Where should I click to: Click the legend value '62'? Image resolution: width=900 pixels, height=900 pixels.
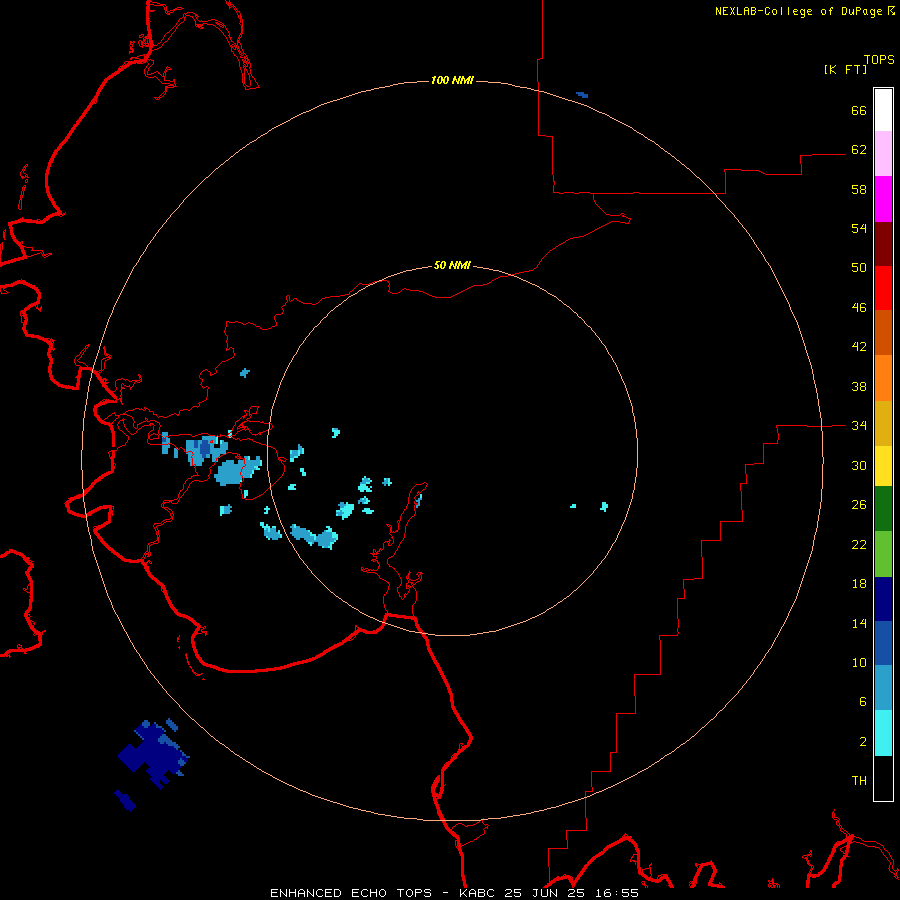pos(859,149)
